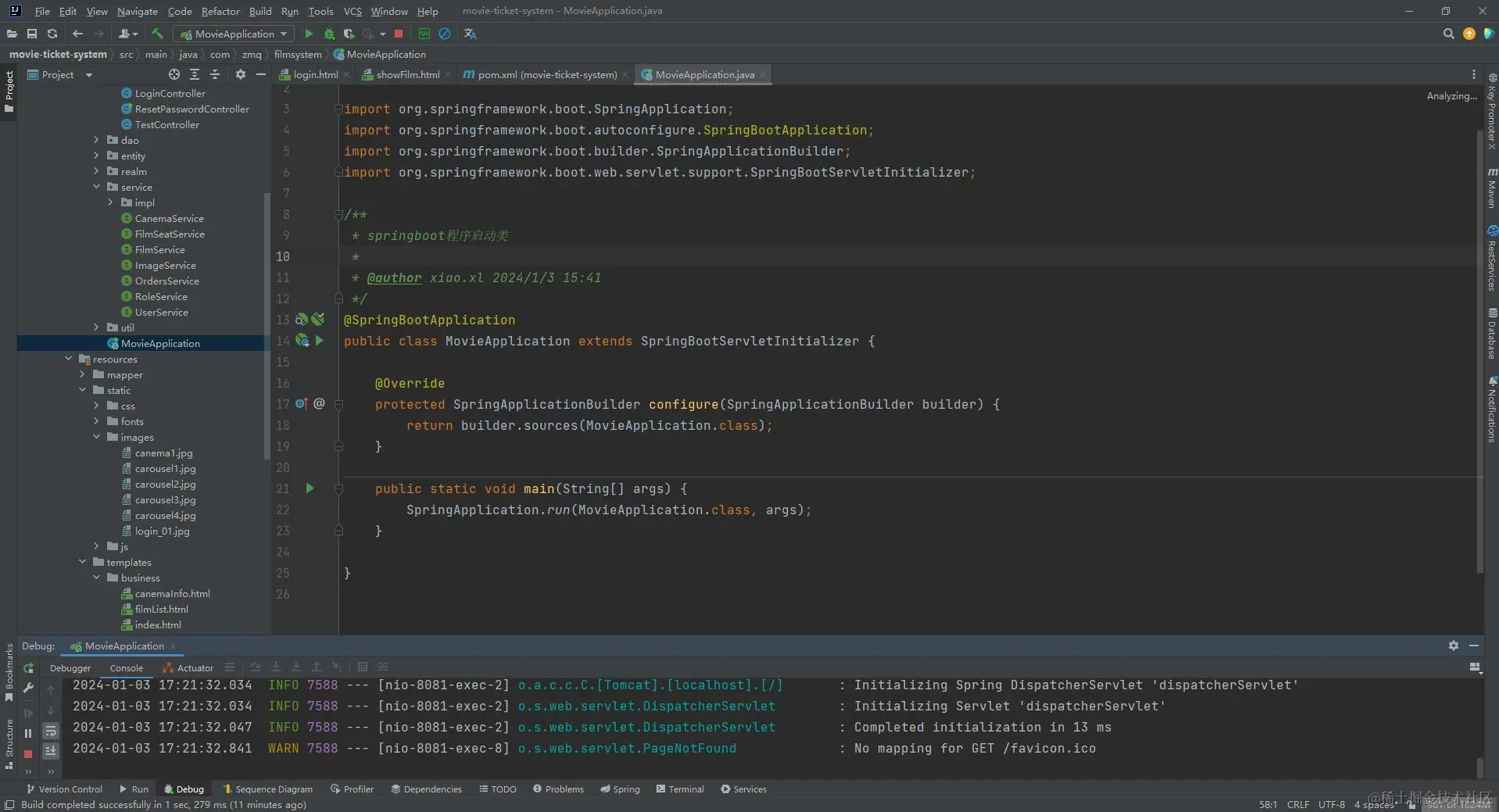The width and height of the screenshot is (1499, 812).
Task: Switch to the Debugger tab
Action: [70, 667]
